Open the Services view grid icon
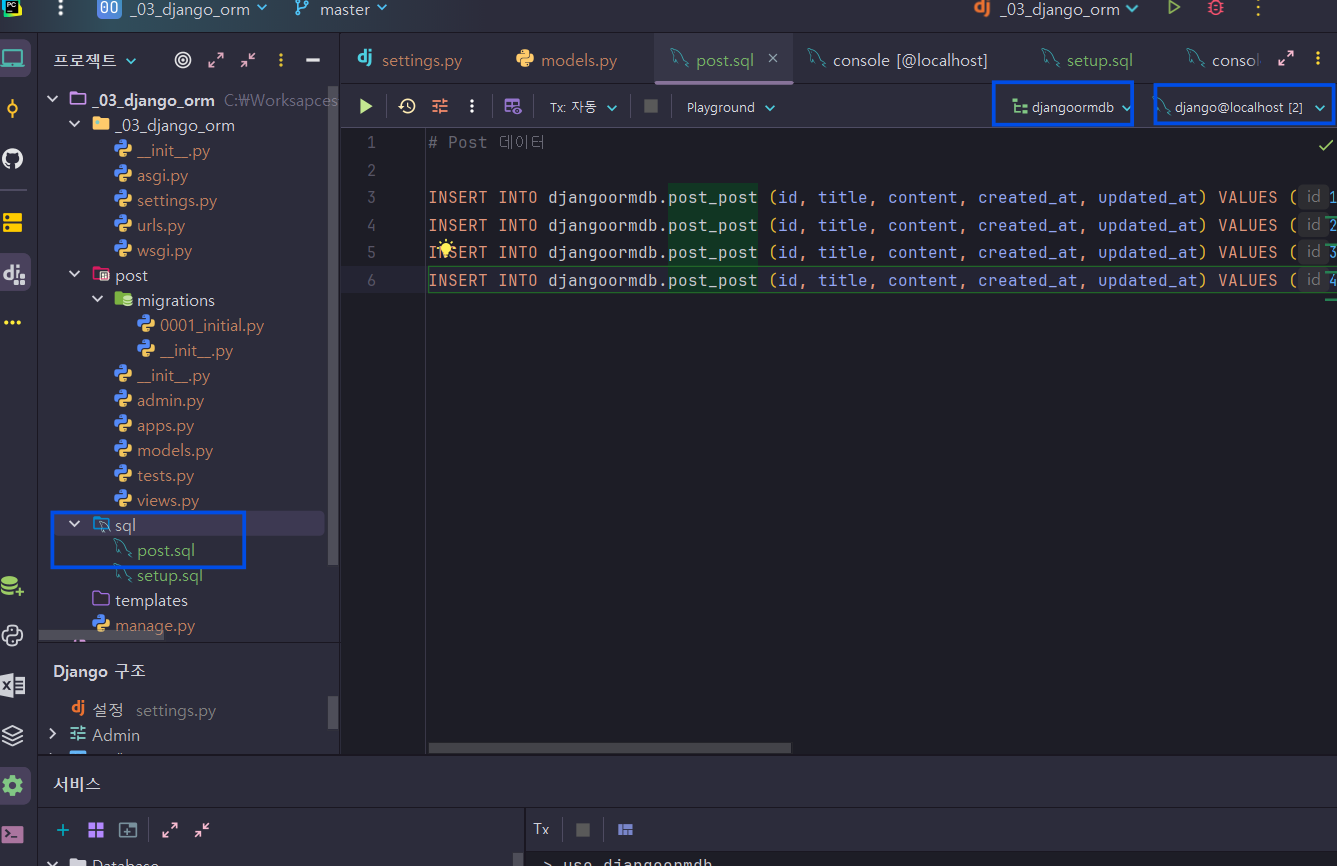This screenshot has width=1337, height=866. tap(96, 830)
